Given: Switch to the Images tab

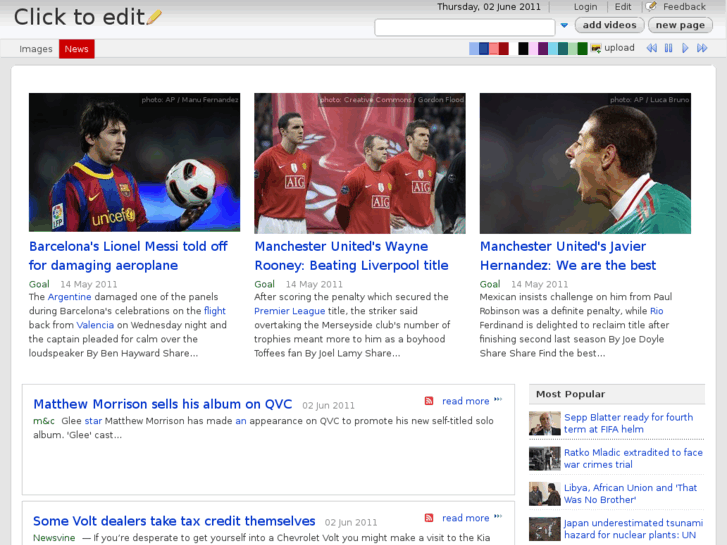Looking at the screenshot, I should click(x=36, y=49).
